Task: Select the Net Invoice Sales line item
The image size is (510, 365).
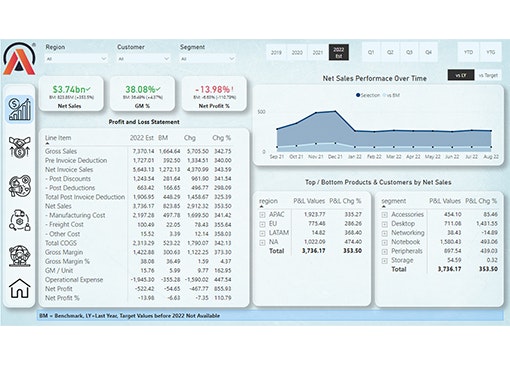Action: click(69, 170)
